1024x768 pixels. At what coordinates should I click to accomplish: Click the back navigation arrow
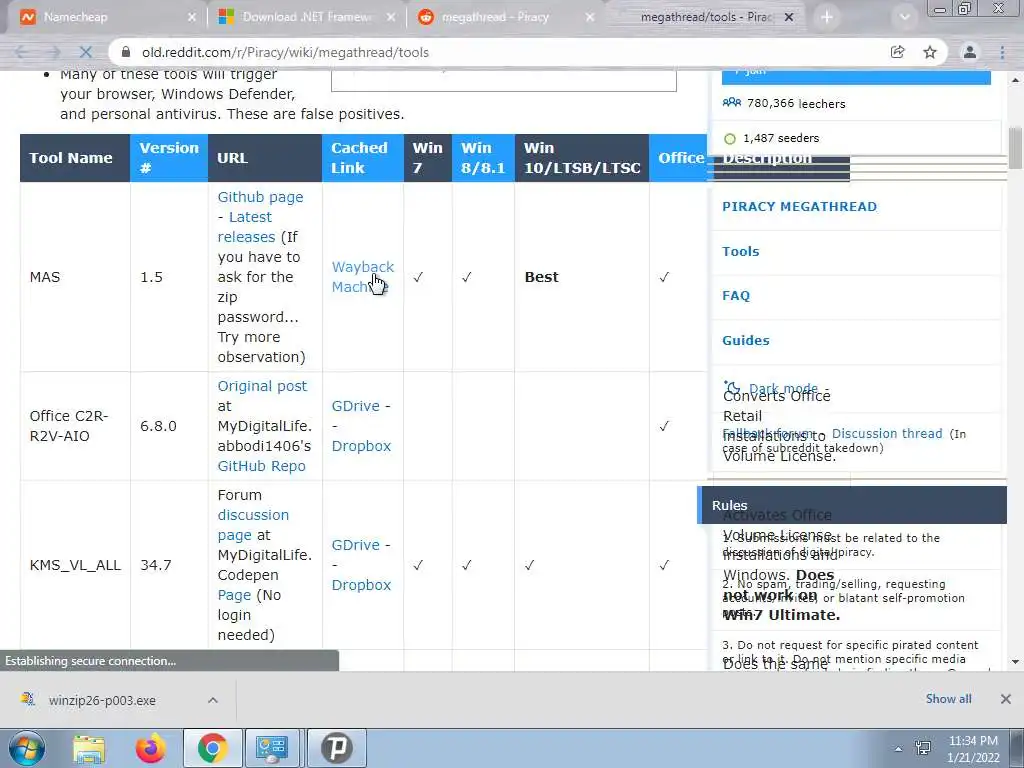(22, 52)
